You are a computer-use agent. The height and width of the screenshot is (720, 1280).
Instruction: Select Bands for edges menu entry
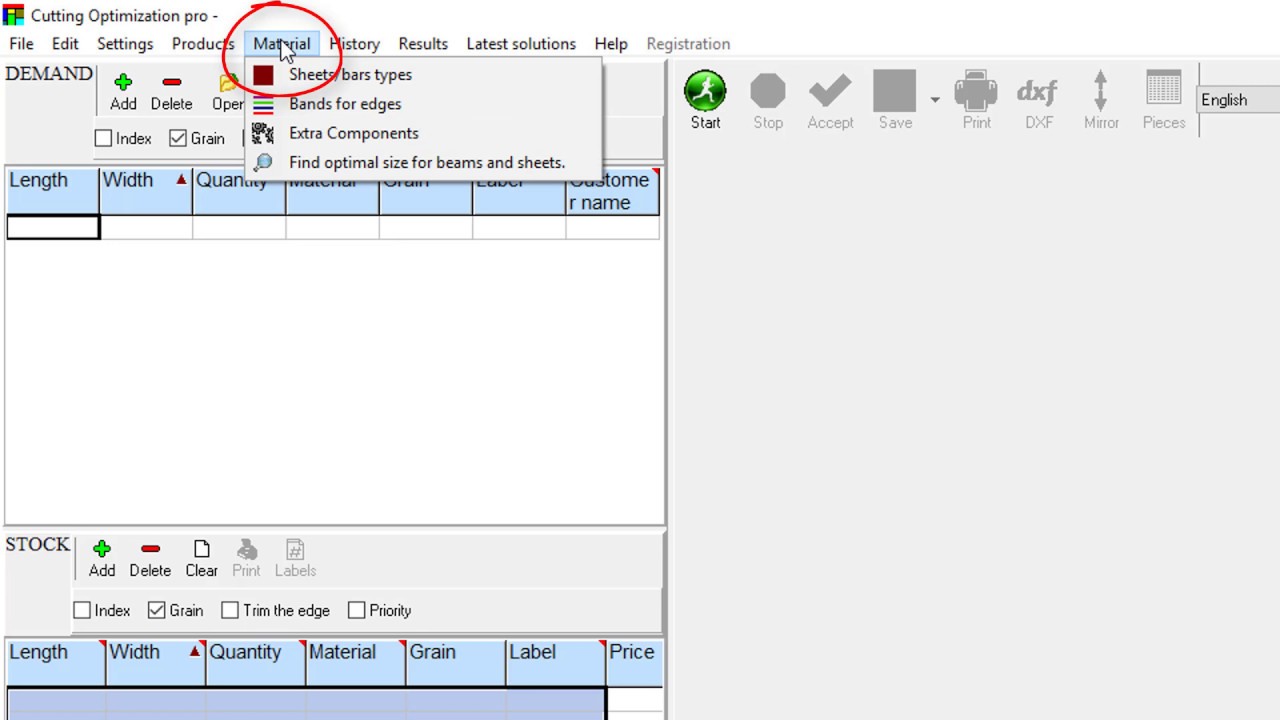tap(423, 104)
